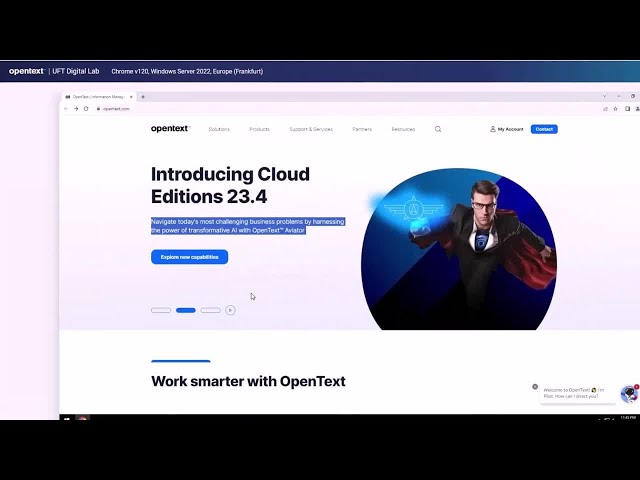
Task: Click the Introducing Cloud Editions 23.4 heading
Action: (x=230, y=185)
